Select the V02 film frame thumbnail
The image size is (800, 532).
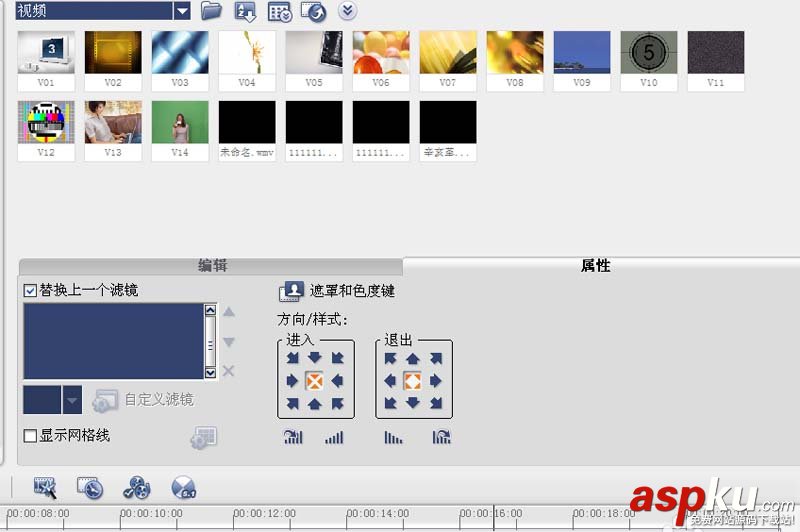pyautogui.click(x=113, y=53)
